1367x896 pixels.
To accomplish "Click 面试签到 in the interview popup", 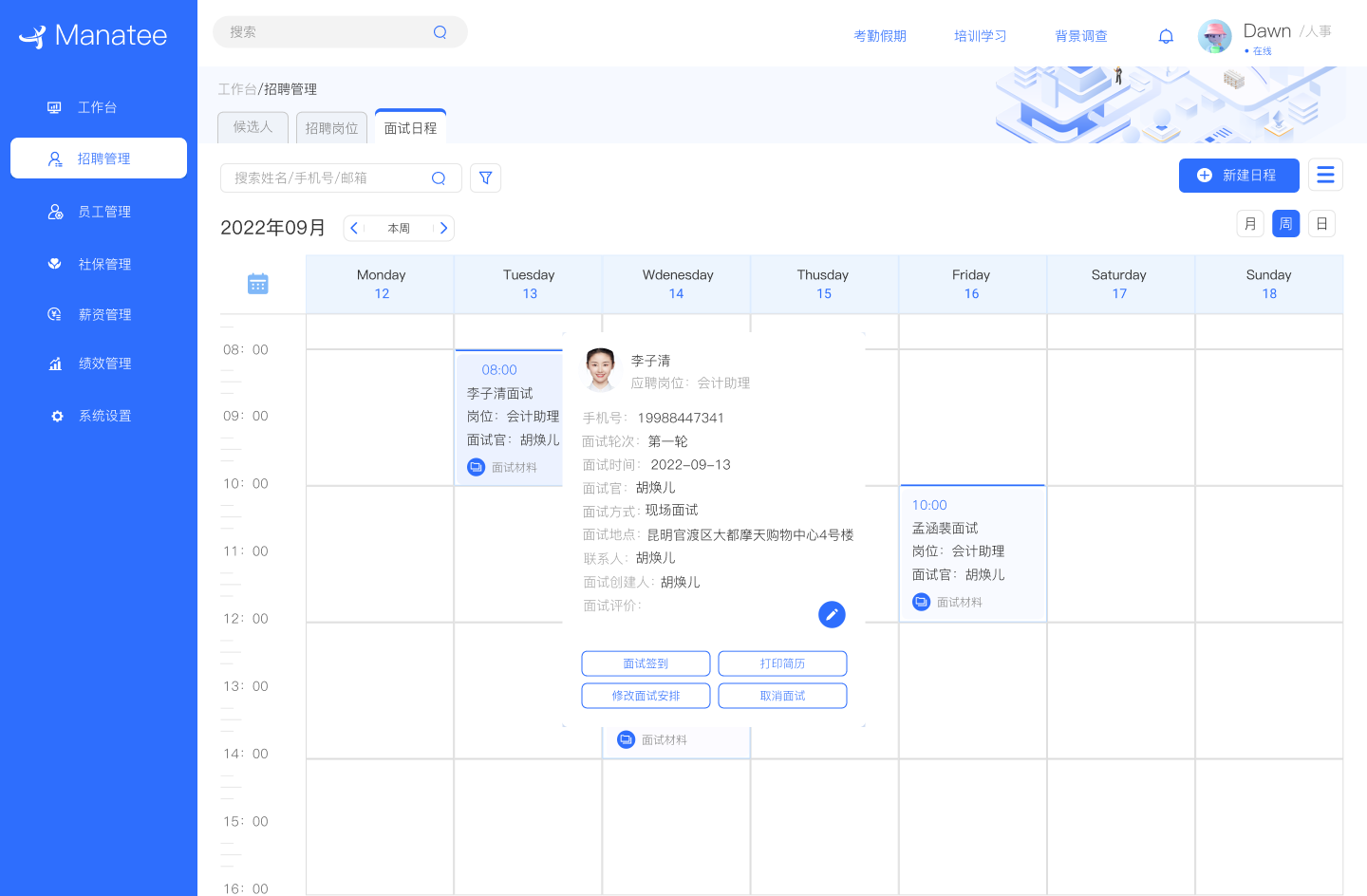I will coord(646,663).
